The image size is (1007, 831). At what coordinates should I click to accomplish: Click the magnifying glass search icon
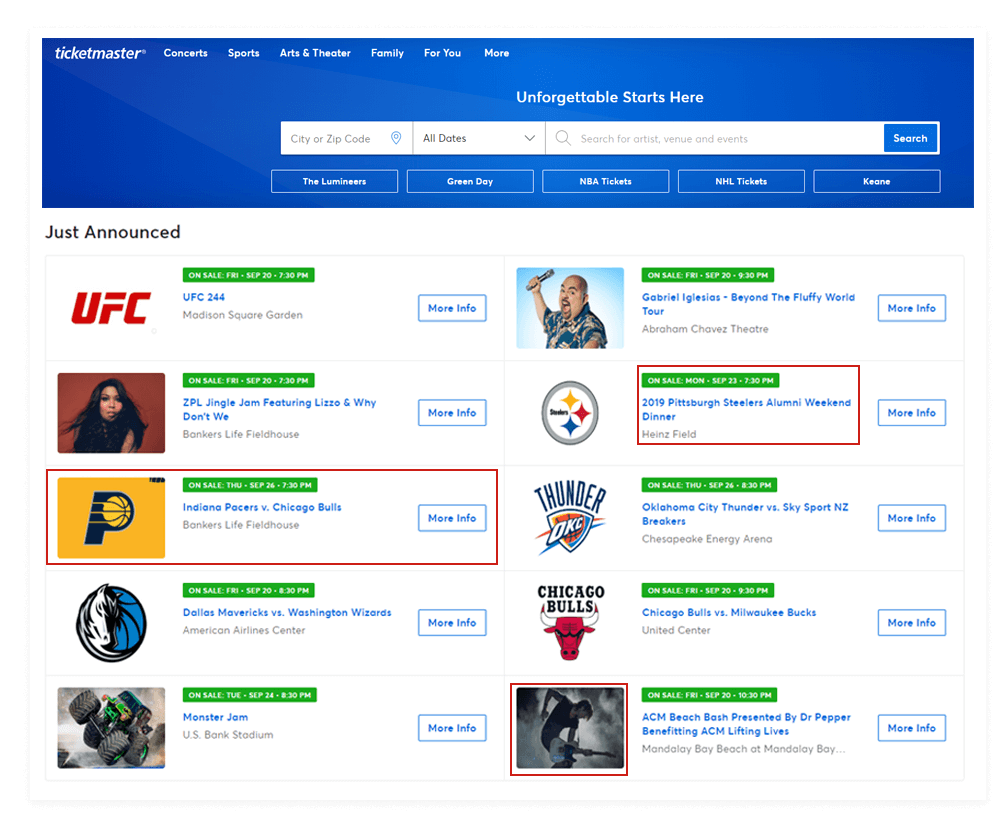tap(563, 138)
